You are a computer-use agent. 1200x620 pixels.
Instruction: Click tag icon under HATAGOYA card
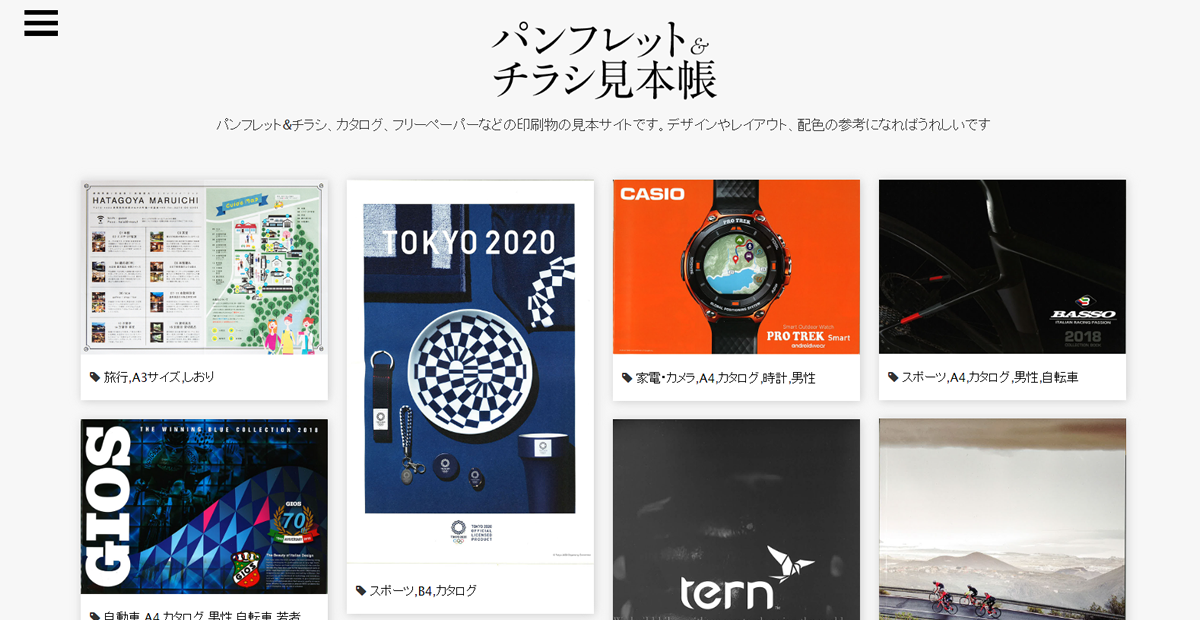95,377
